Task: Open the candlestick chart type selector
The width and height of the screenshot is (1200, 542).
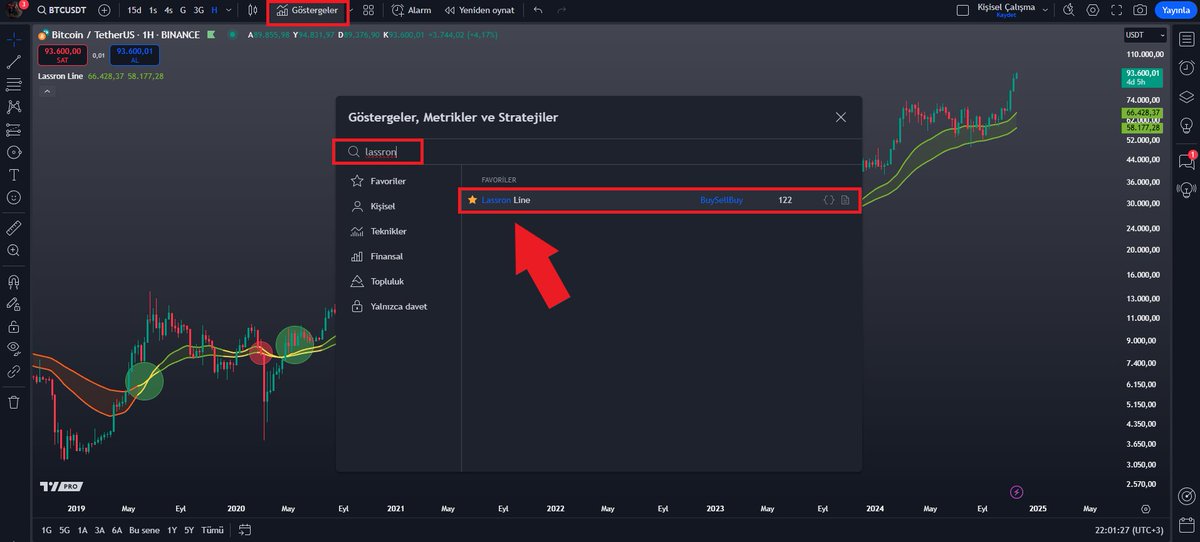Action: (x=253, y=10)
